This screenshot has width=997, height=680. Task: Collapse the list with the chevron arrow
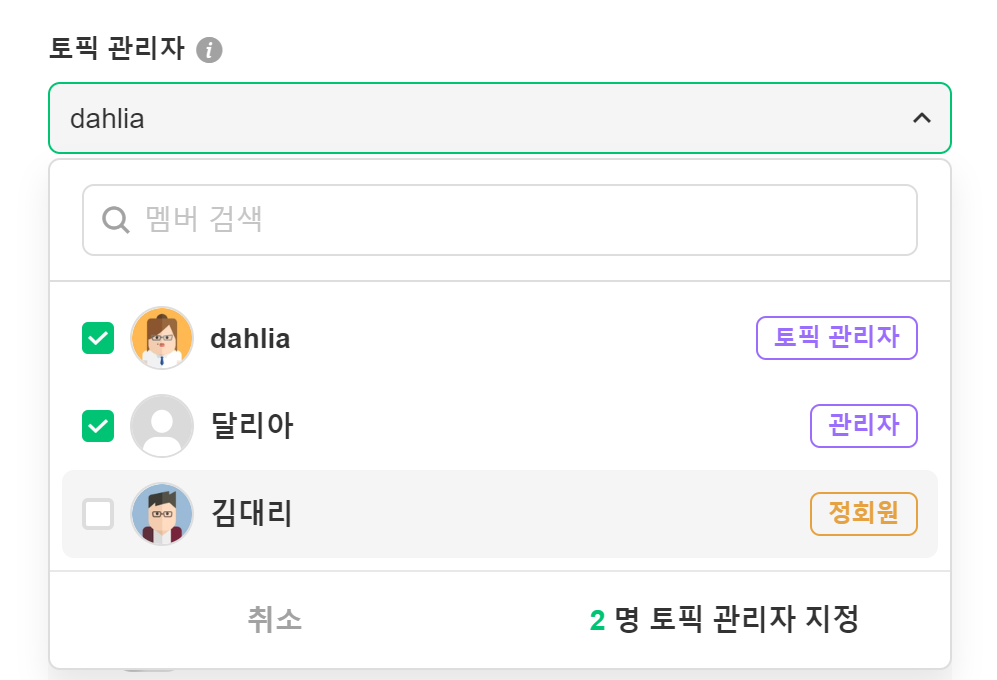tap(921, 118)
